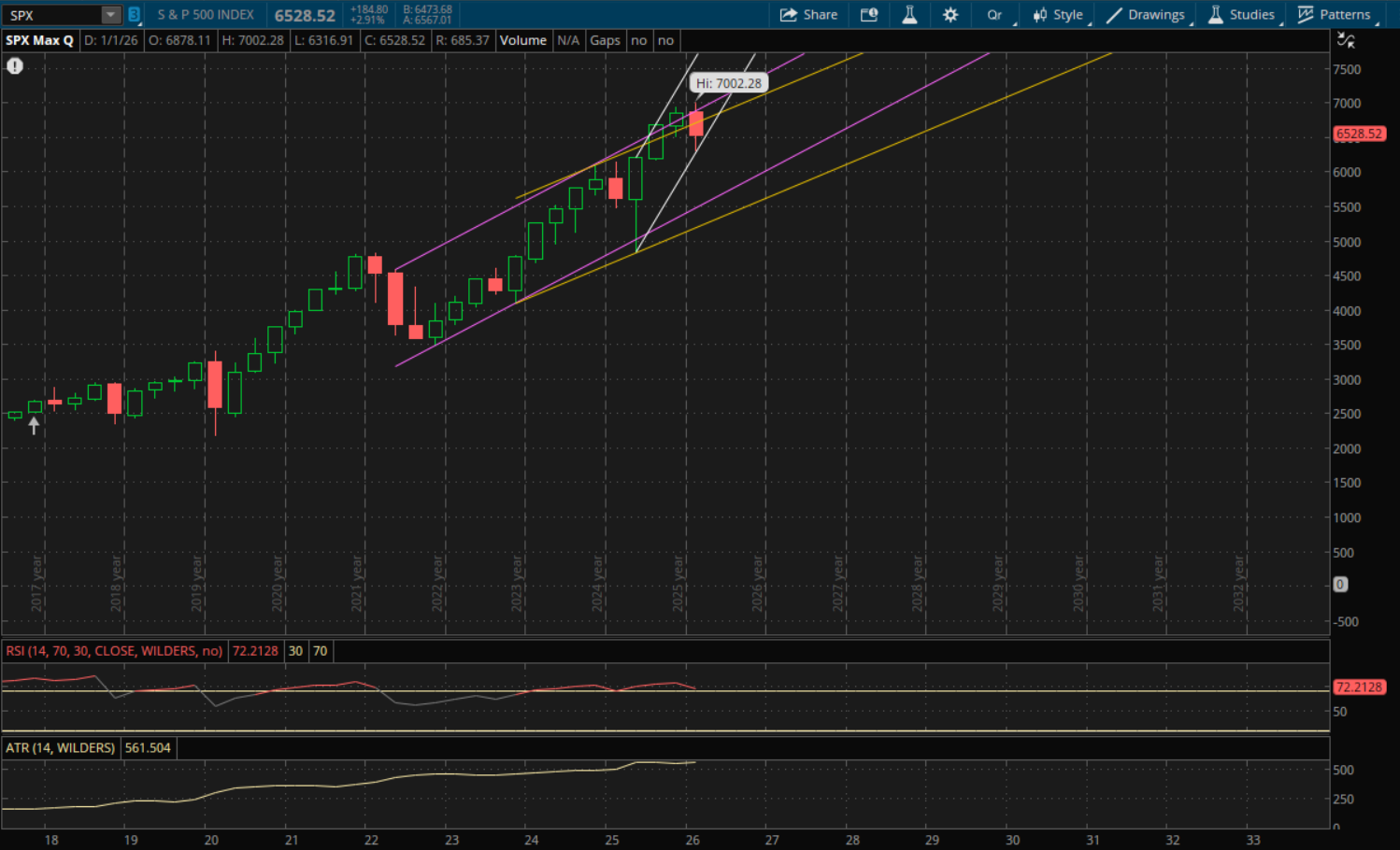Open chart settings gear icon
This screenshot has width=1400, height=850.
click(950, 15)
